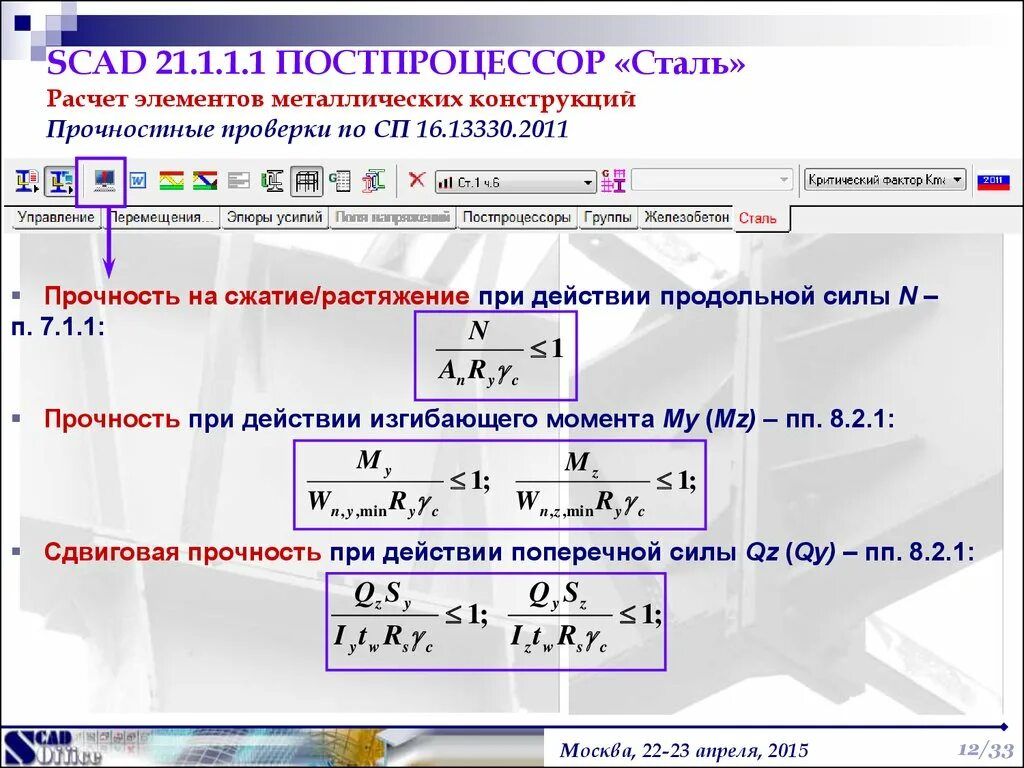Click the Mz bending strength formula

tap(605, 485)
